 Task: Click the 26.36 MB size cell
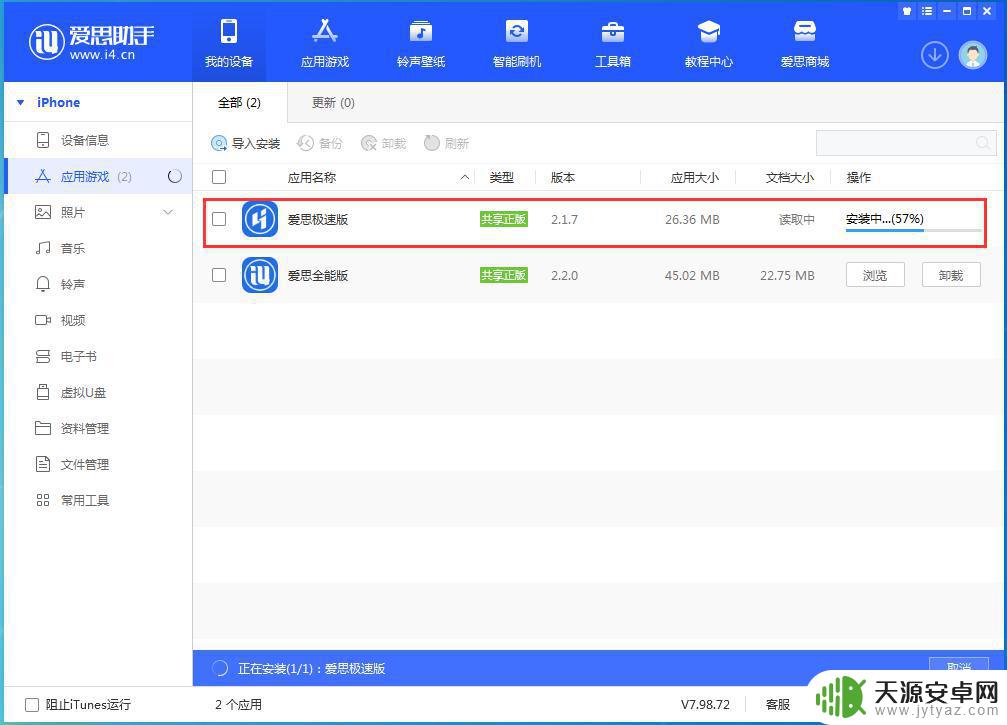(692, 220)
